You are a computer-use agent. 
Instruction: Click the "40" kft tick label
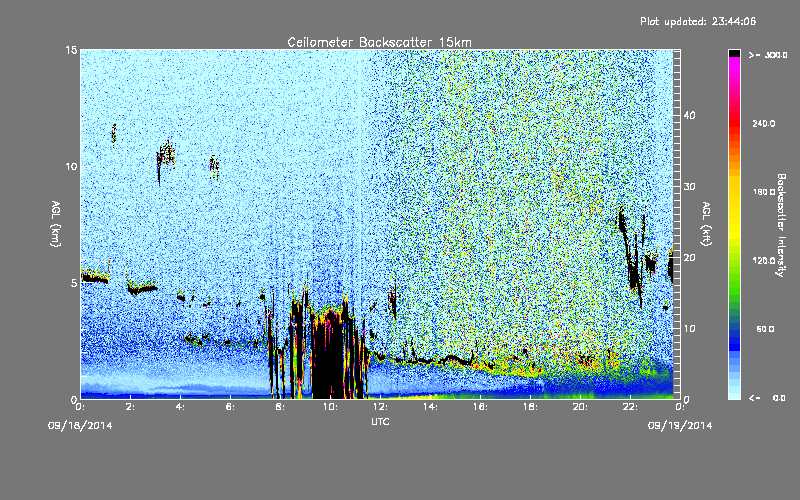[689, 115]
